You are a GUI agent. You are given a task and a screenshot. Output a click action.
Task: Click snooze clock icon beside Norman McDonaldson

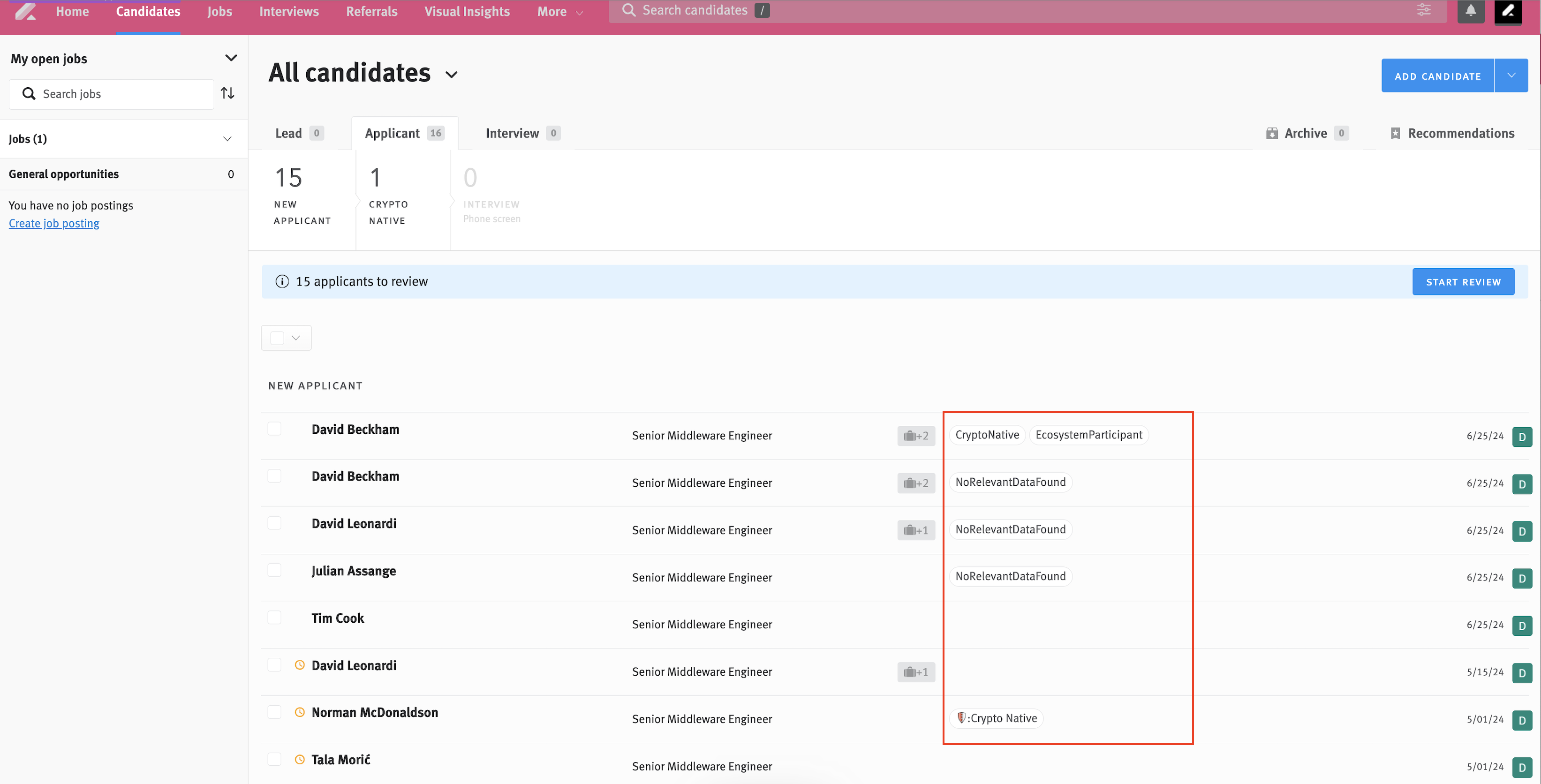[x=300, y=712]
